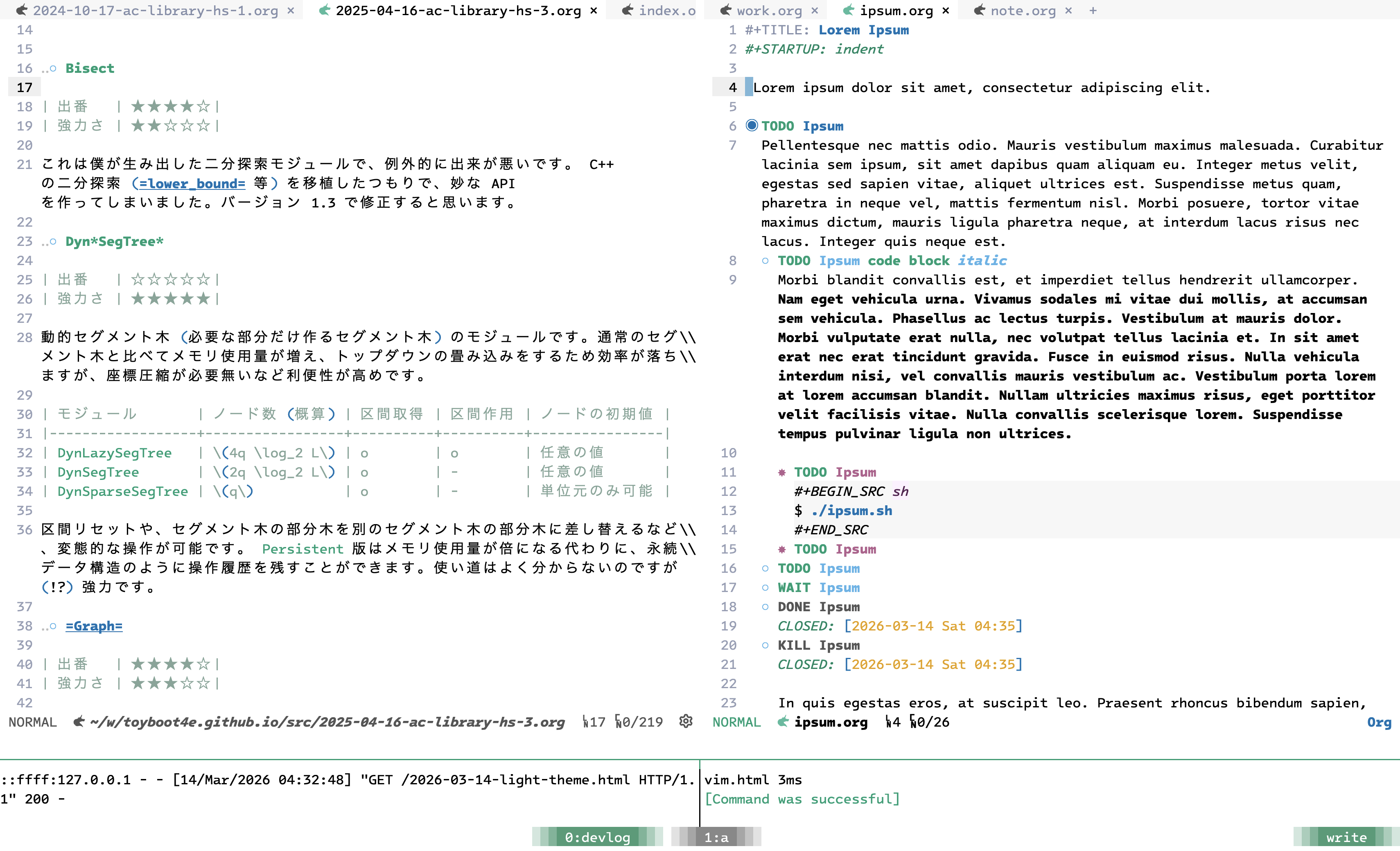Image resolution: width=1400 pixels, height=851 pixels.
Task: Toggle the DONE keyword on the DONE Ipsum heading
Action: pos(795,607)
